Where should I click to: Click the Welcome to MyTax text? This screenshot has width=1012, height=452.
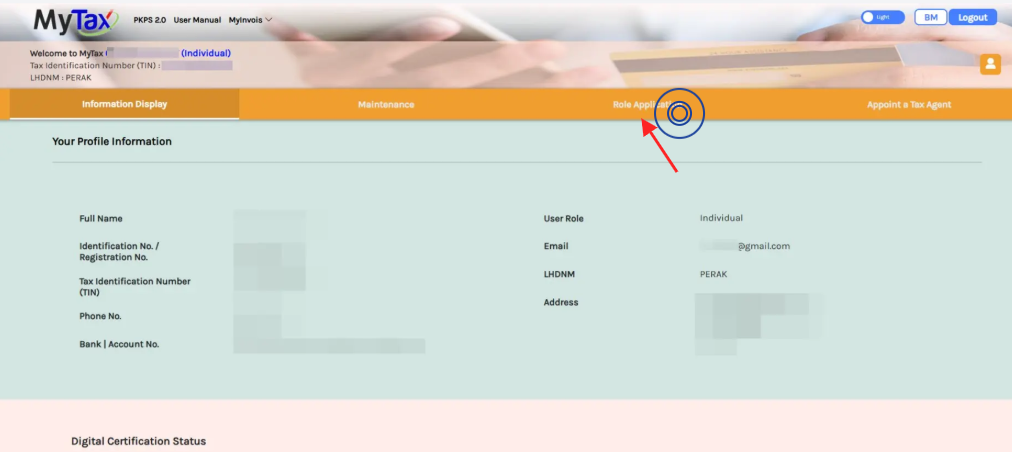(66, 54)
